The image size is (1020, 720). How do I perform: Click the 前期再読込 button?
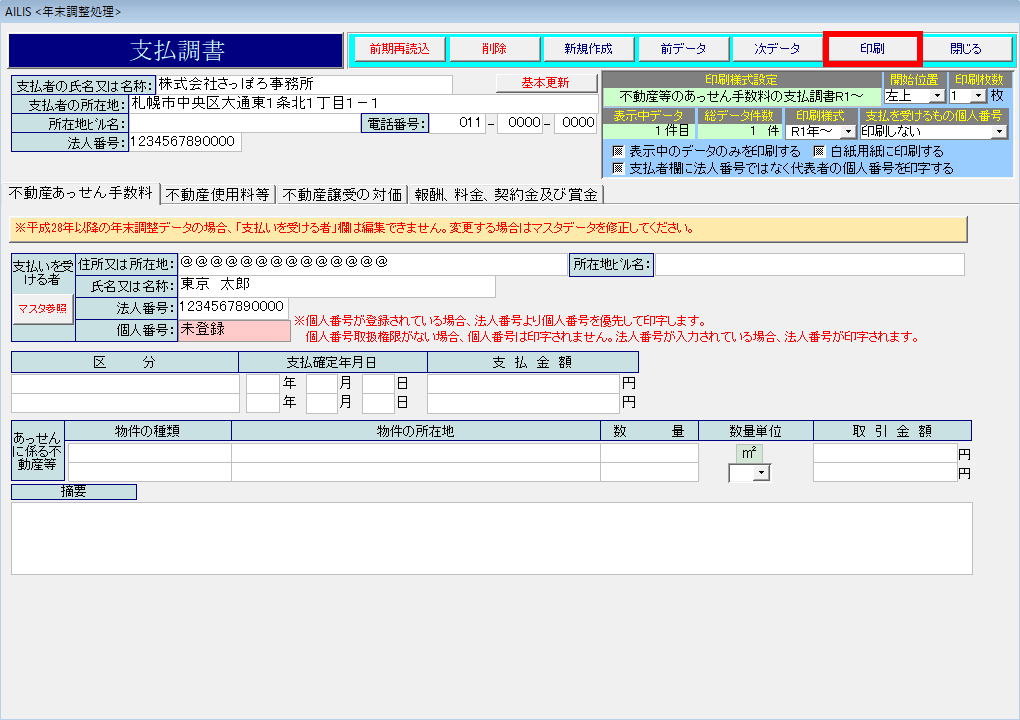(x=399, y=48)
